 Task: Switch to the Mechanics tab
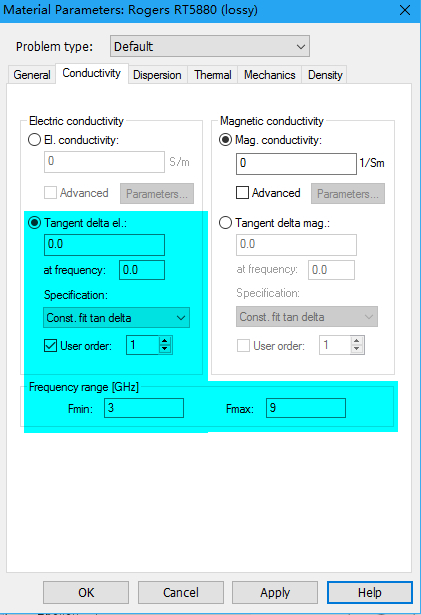click(270, 75)
